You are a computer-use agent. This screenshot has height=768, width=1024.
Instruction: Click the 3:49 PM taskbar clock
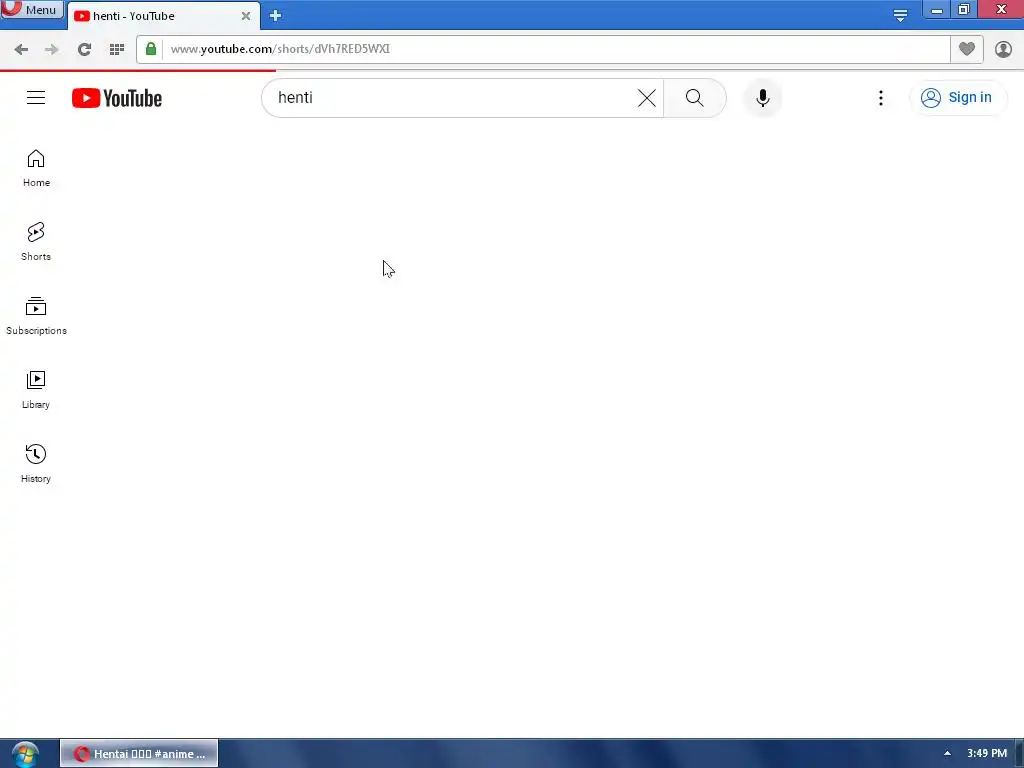987,754
